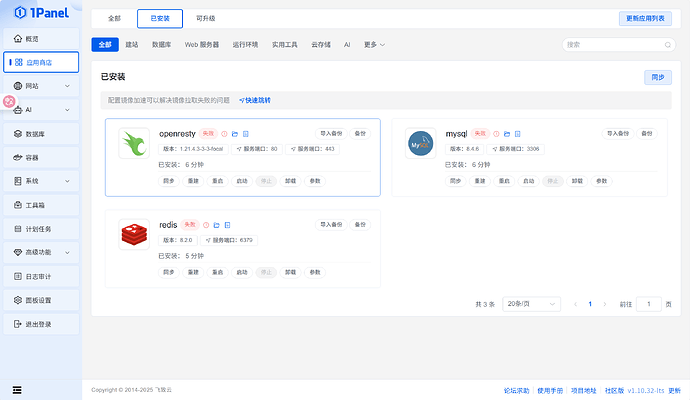Open 数据库 database page in the sidebar
Screen dimensions: 690x400
pyautogui.click(x=41, y=134)
